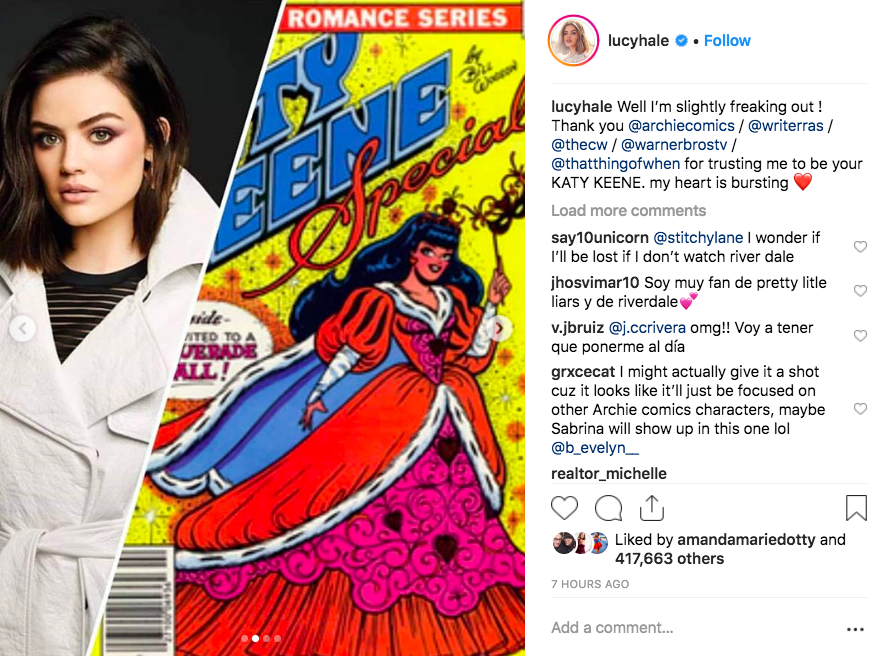Select the third carousel dot indicator
Viewport: 889px width, 656px height.
pyautogui.click(x=266, y=638)
